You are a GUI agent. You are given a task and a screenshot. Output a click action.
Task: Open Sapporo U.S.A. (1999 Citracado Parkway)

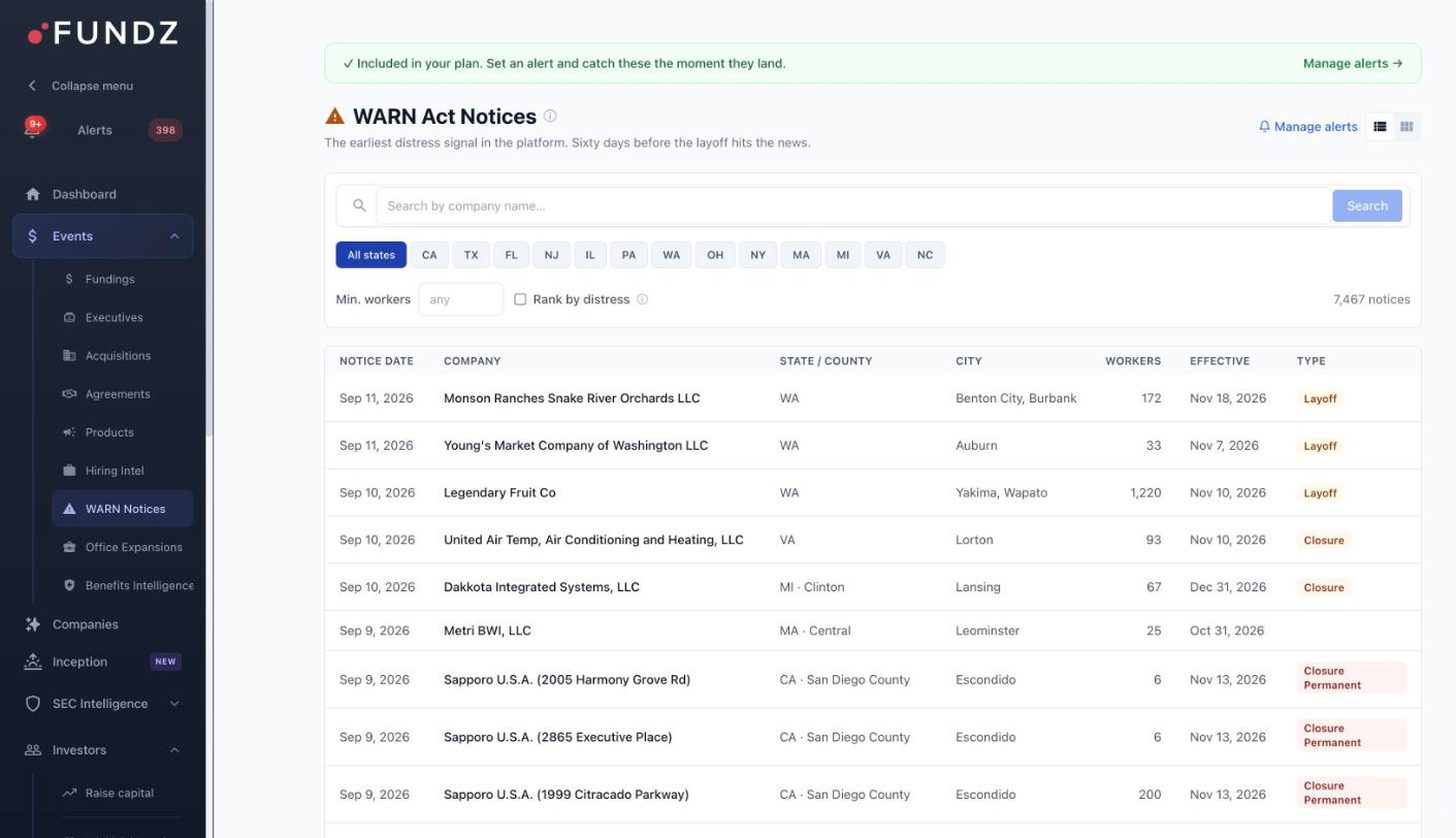566,795
